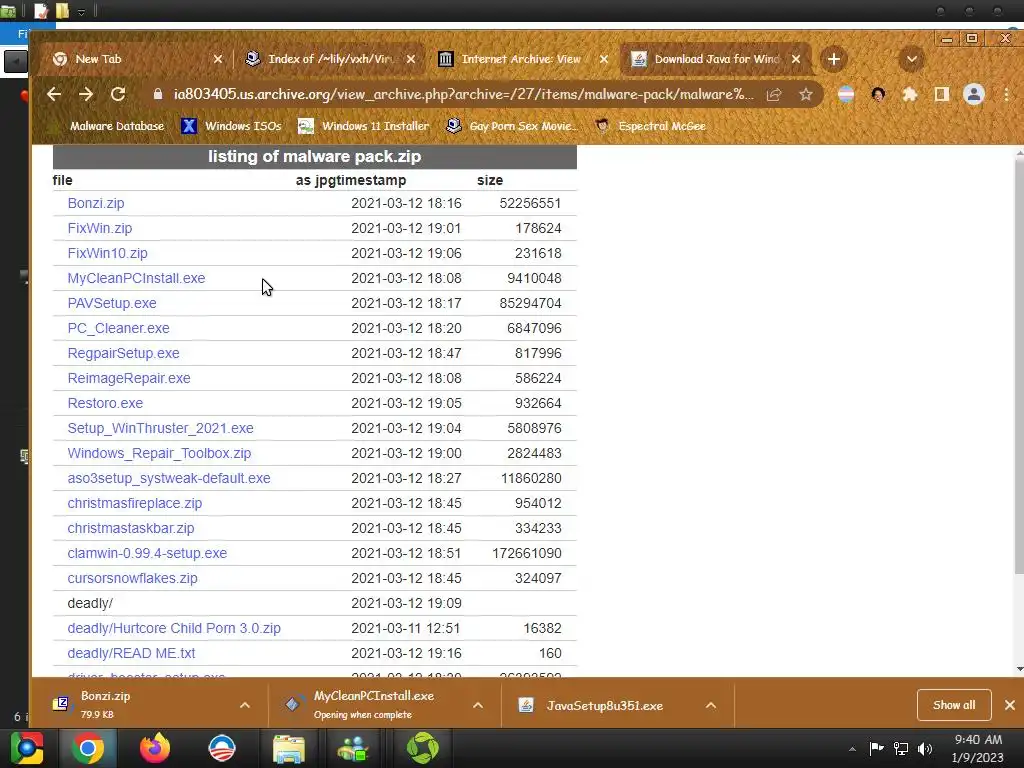
Task: Click the page vertical scrollbar thumb
Action: tap(1019, 366)
